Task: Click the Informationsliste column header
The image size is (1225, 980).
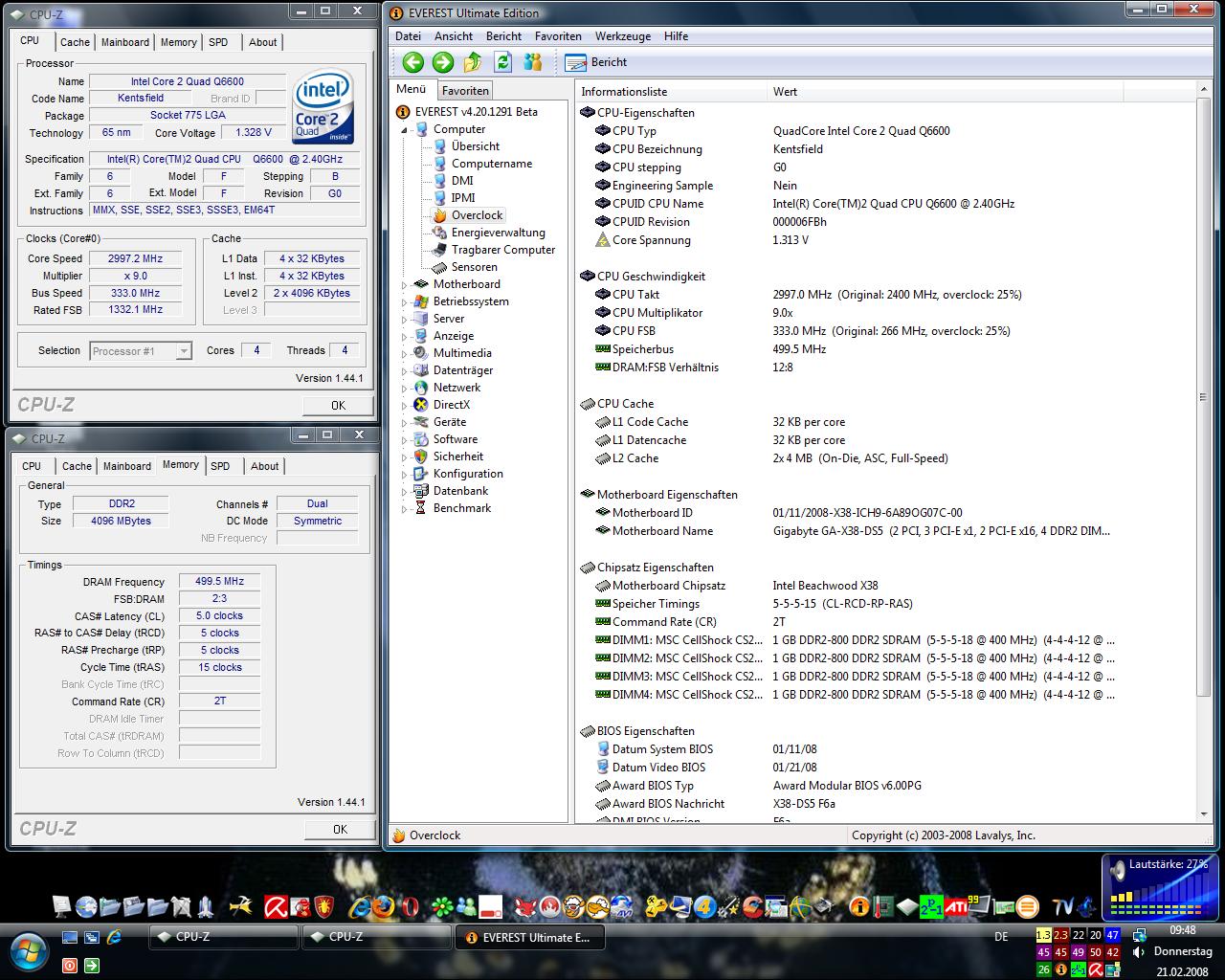Action: (672, 92)
